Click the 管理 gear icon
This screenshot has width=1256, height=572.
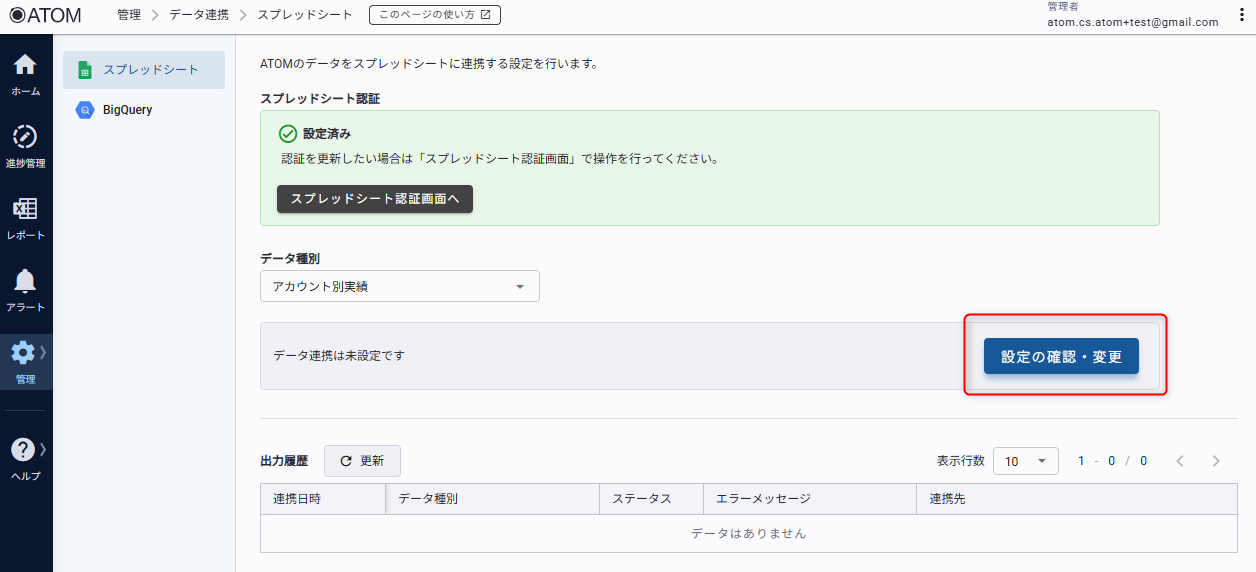pyautogui.click(x=24, y=354)
